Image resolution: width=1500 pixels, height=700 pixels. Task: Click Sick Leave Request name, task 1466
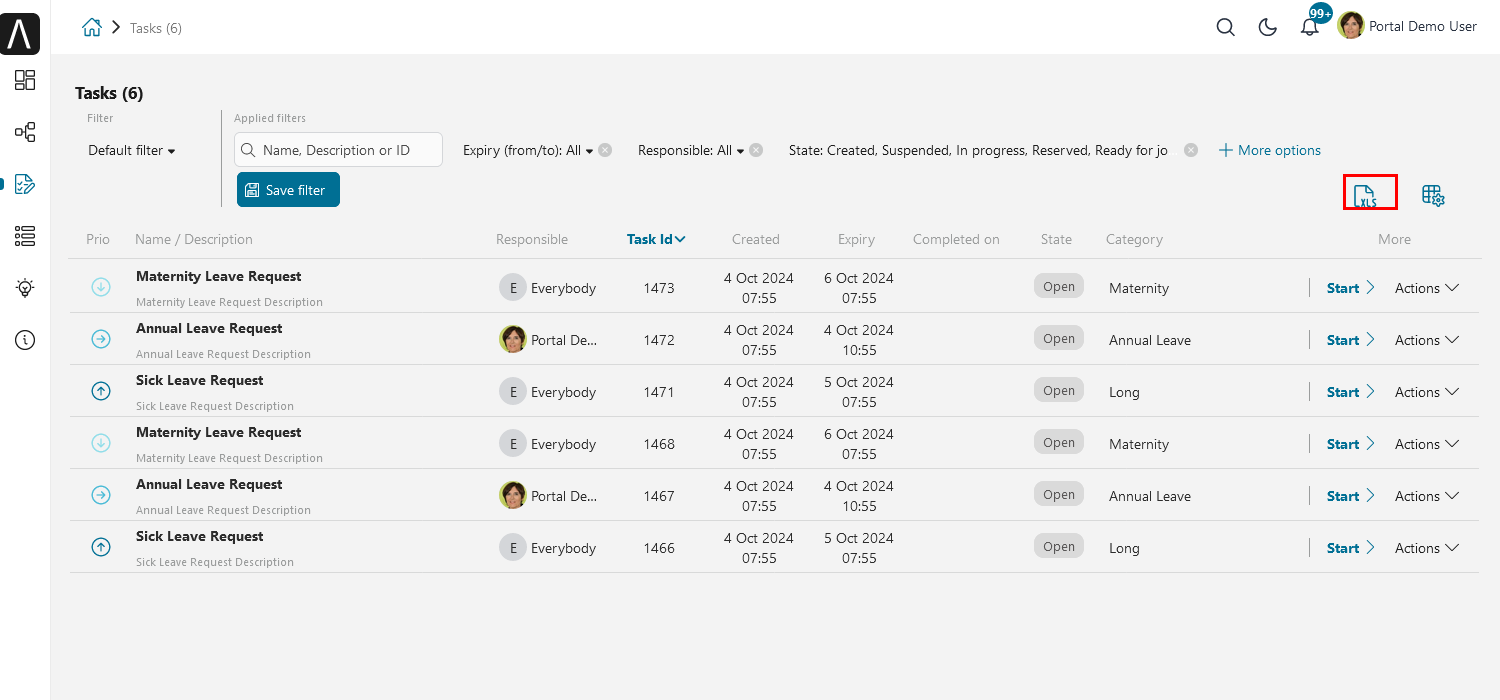point(200,536)
